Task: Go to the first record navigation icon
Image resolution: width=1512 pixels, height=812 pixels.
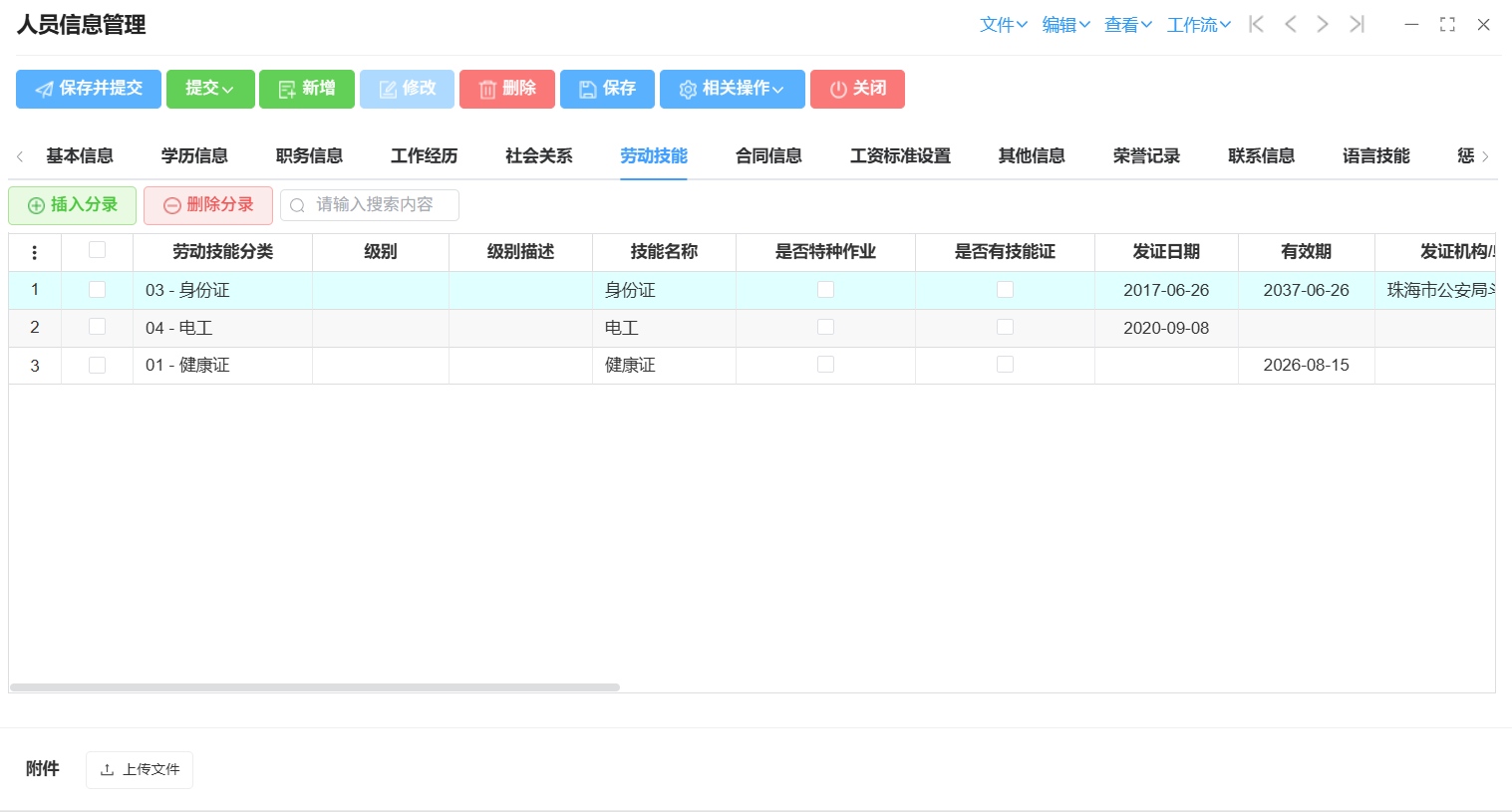Action: point(1256,24)
